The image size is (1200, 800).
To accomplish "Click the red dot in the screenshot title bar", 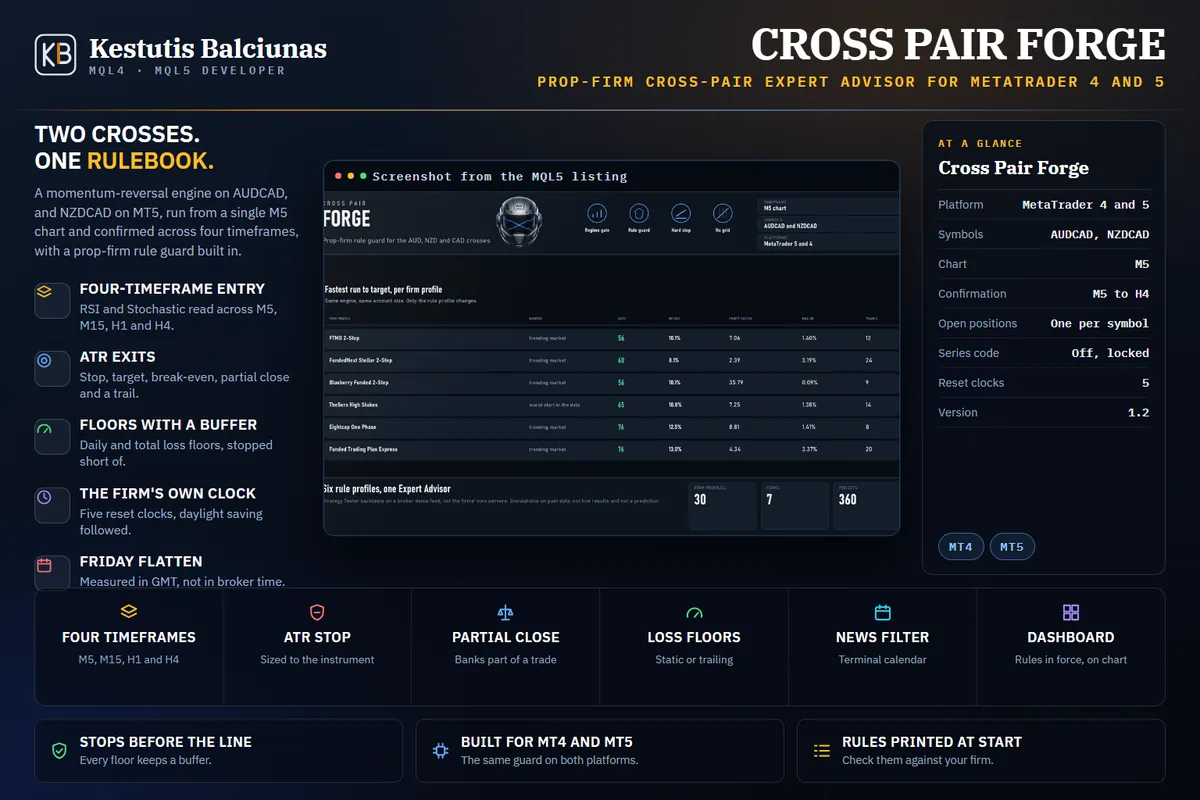I will pos(339,176).
